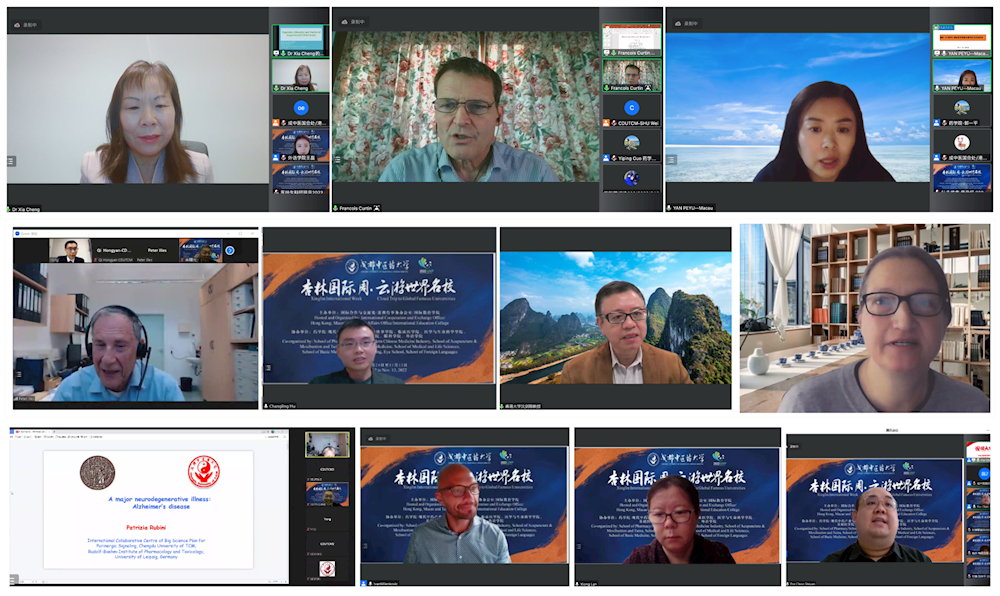Click the round brown seal logo on slide
The height and width of the screenshot is (596, 1000).
[97, 471]
